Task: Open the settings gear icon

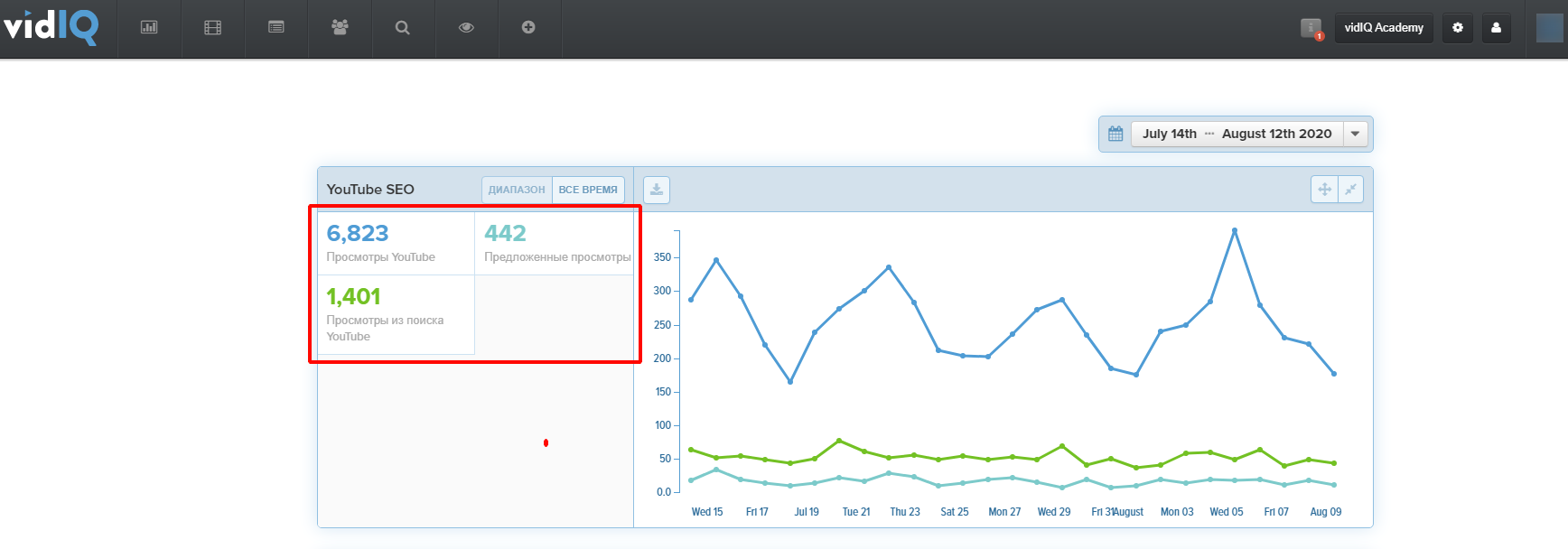Action: click(1458, 28)
